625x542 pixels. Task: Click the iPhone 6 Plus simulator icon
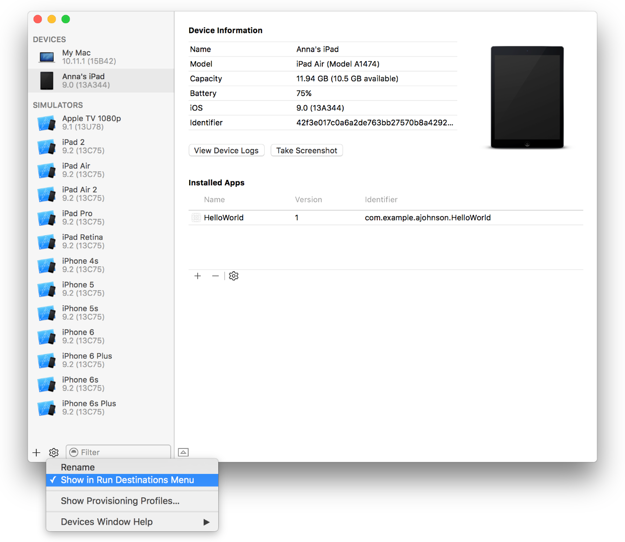47,360
